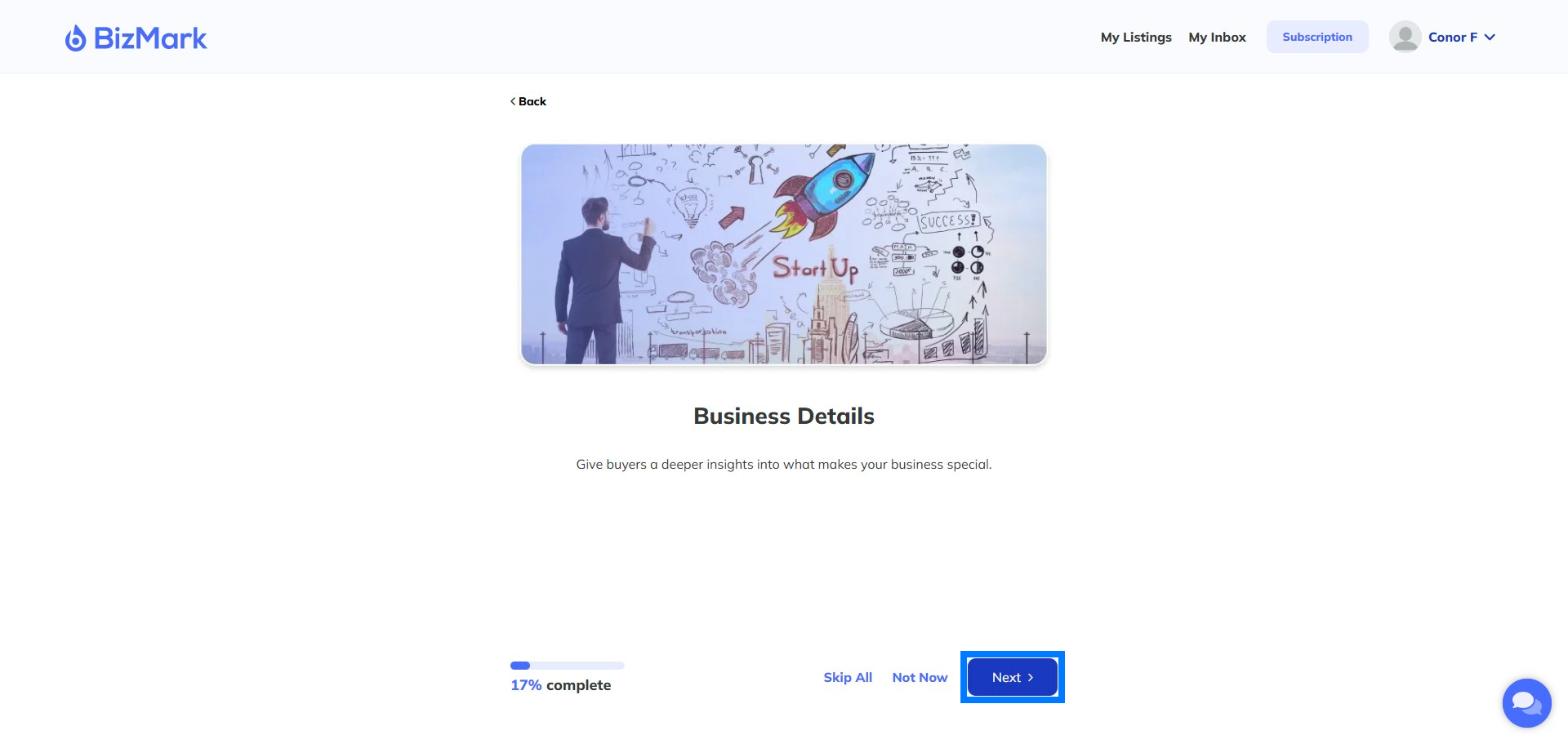Click the completion progress bar
Image resolution: width=1568 pixels, height=744 pixels.
(x=568, y=666)
